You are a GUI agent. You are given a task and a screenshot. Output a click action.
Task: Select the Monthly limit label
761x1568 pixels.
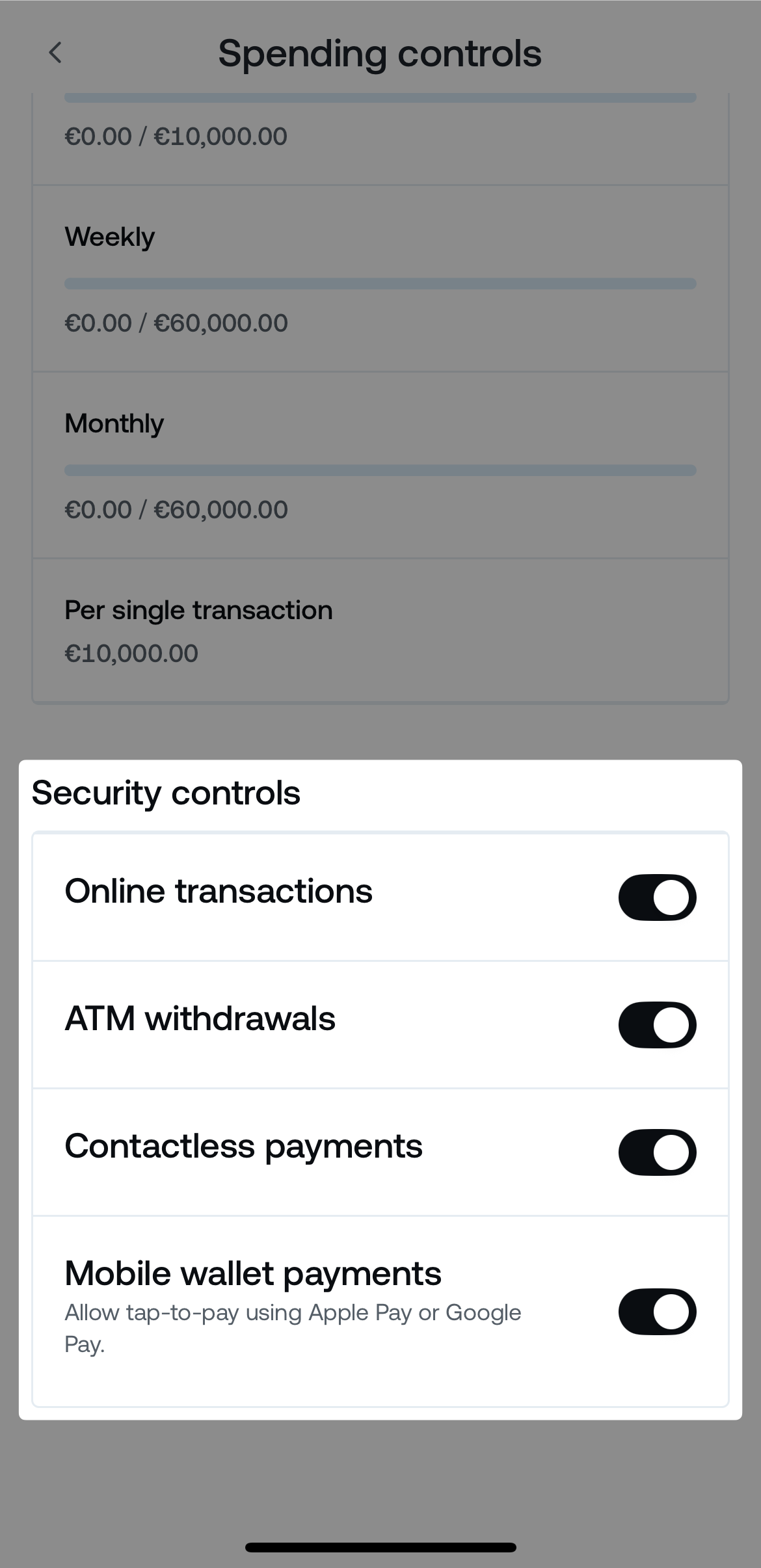click(114, 423)
